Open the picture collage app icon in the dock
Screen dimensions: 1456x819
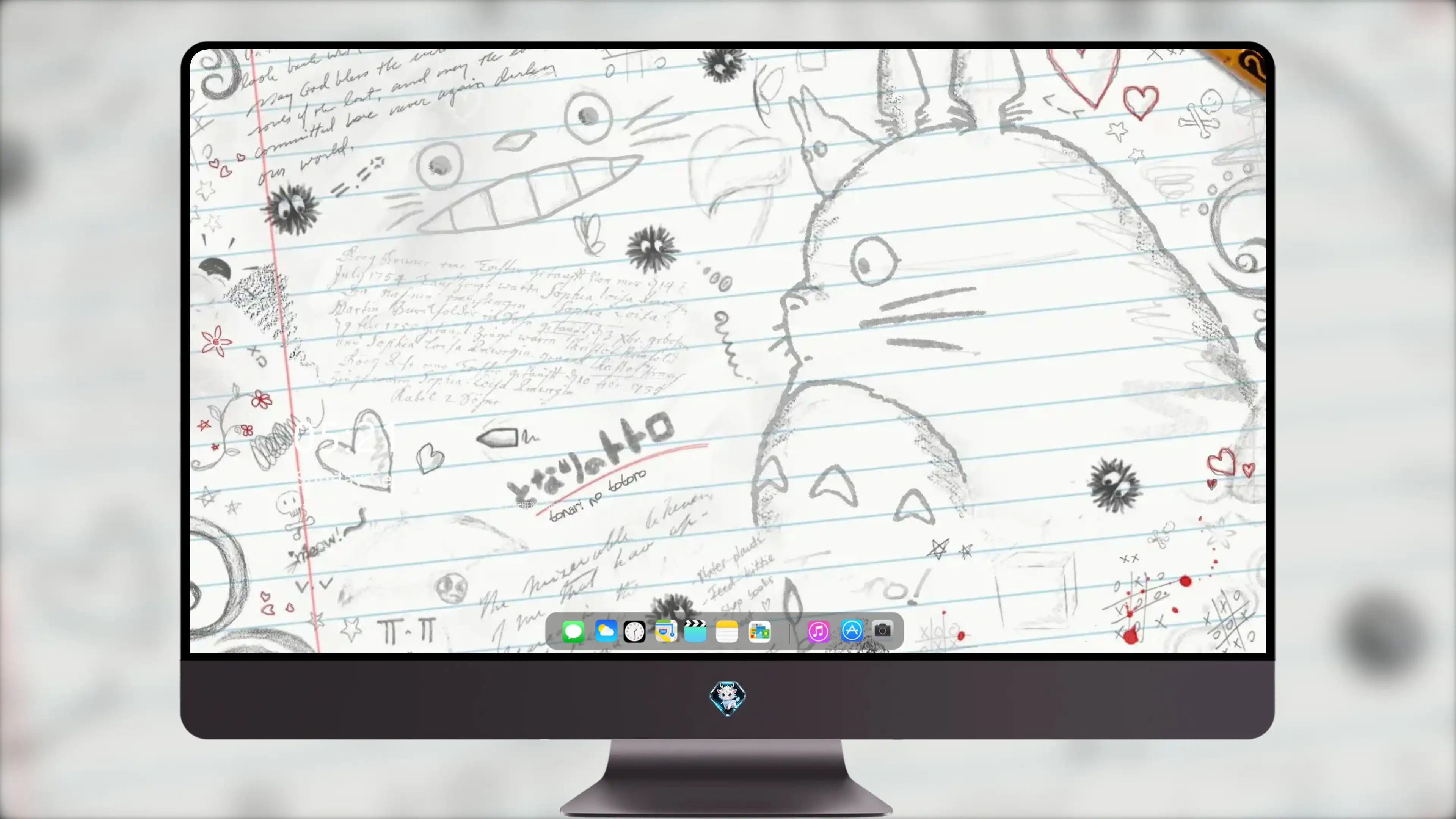coord(759,631)
